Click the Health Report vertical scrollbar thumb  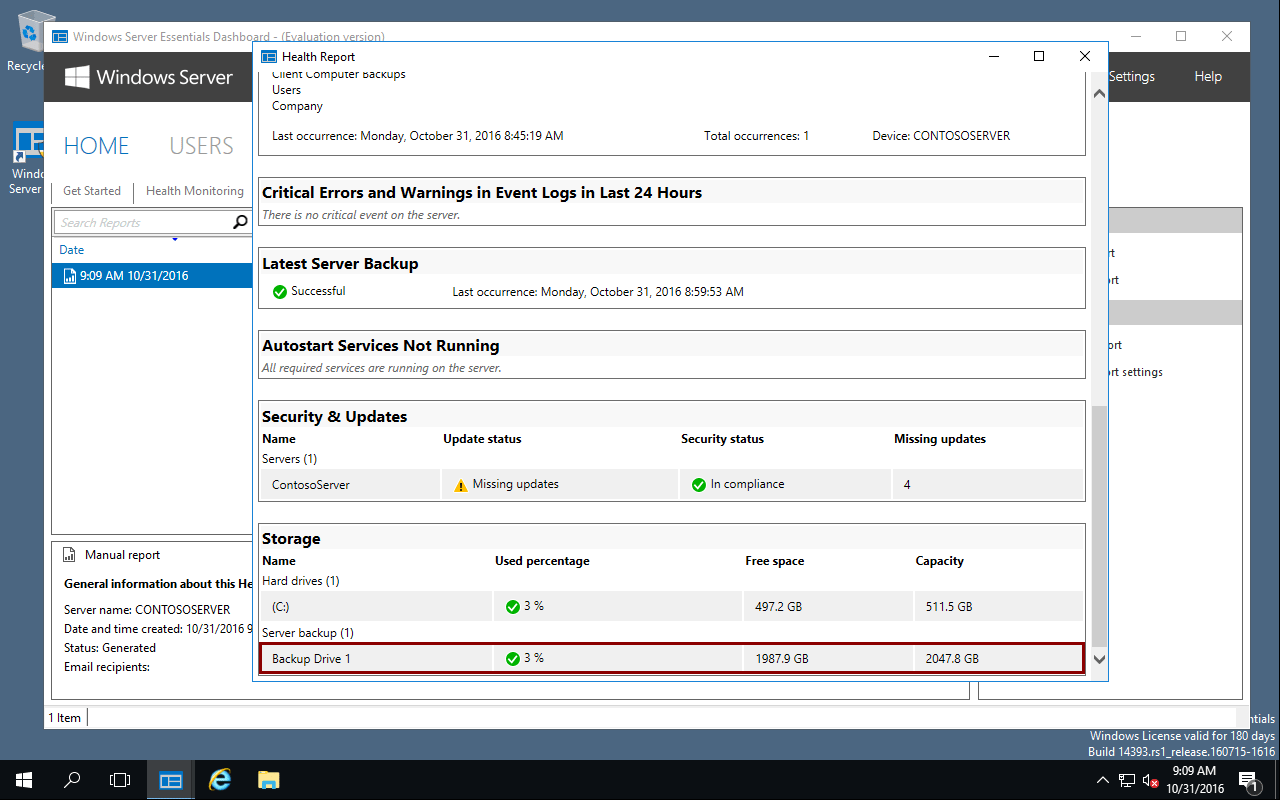(1099, 525)
